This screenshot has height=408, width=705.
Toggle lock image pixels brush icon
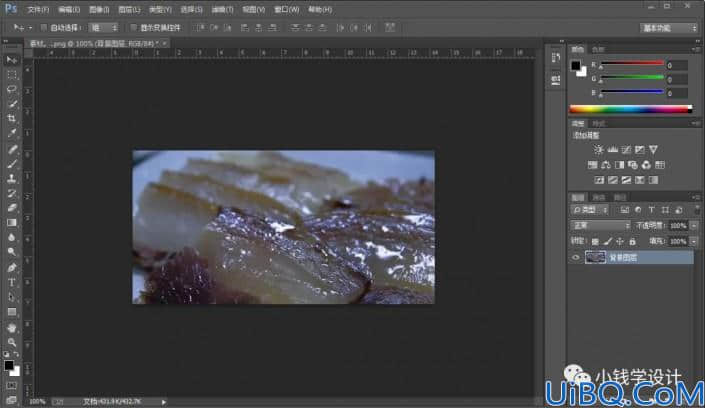(607, 242)
